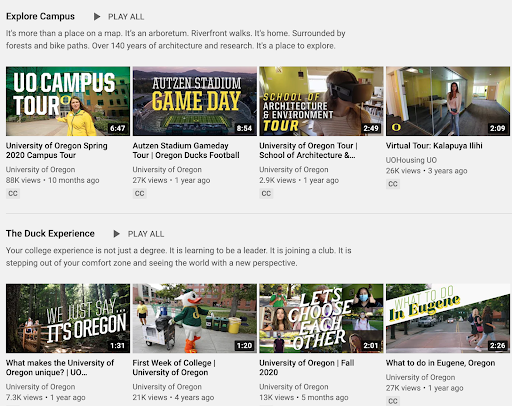Click CC badge under Virtual Tour: Kalapuya Ilihi

[x=393, y=184]
